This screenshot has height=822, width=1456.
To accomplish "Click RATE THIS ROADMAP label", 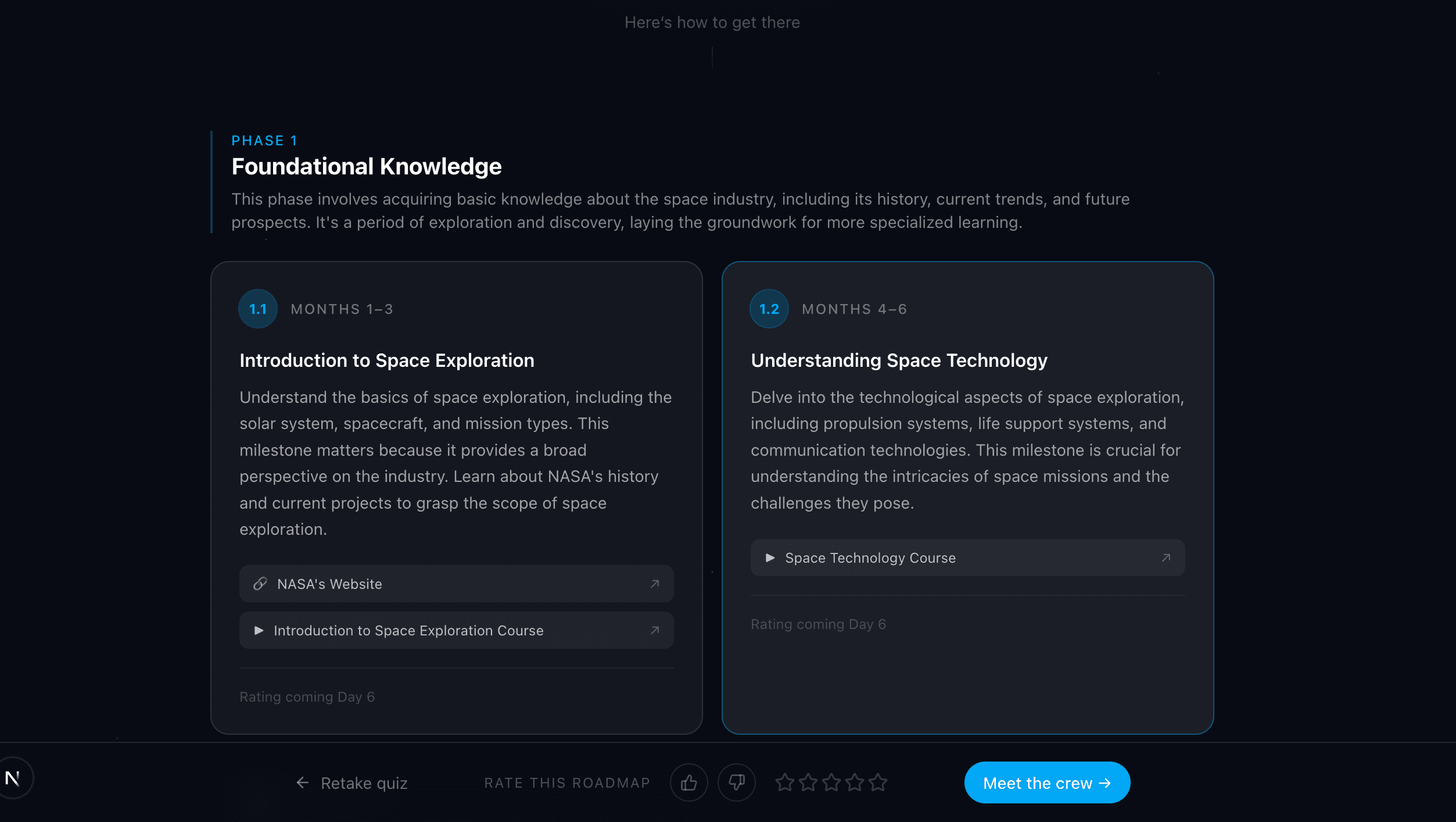I will pyautogui.click(x=567, y=783).
